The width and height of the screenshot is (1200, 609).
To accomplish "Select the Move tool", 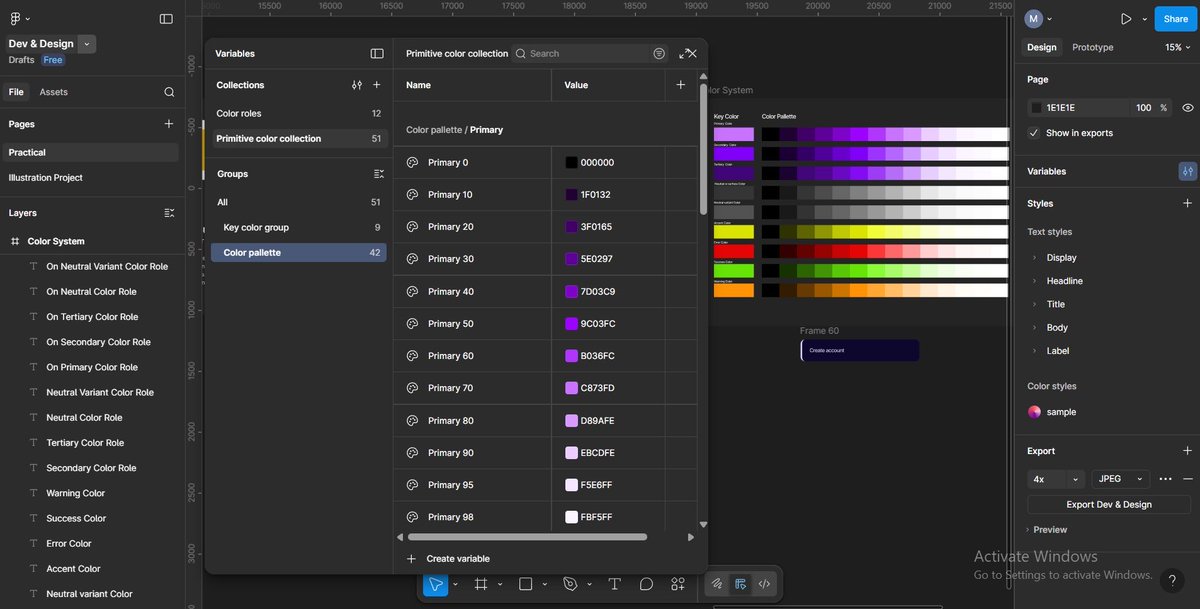I will [x=435, y=584].
